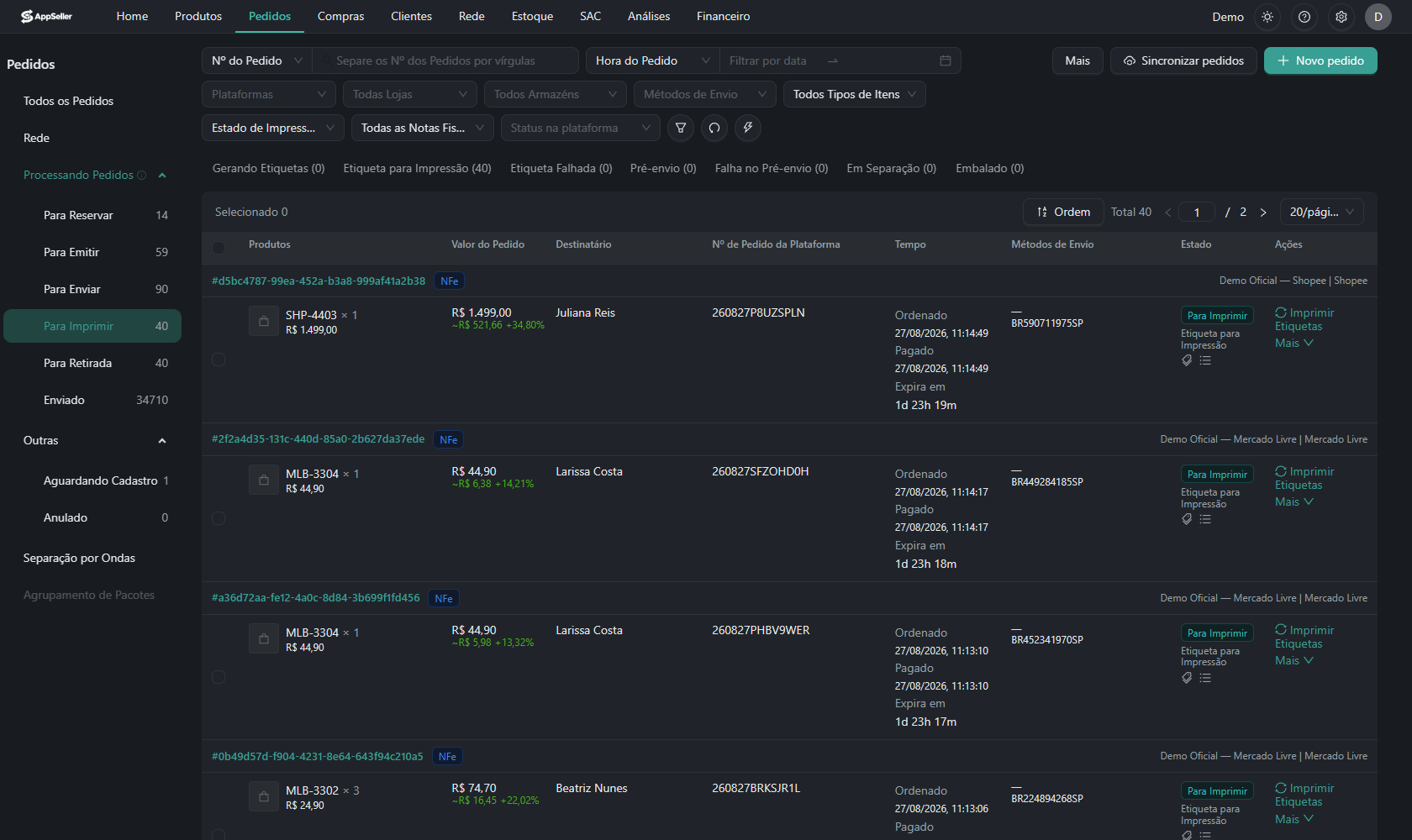Image resolution: width=1412 pixels, height=840 pixels.
Task: Click the lightning bolt icon button
Action: (x=748, y=128)
